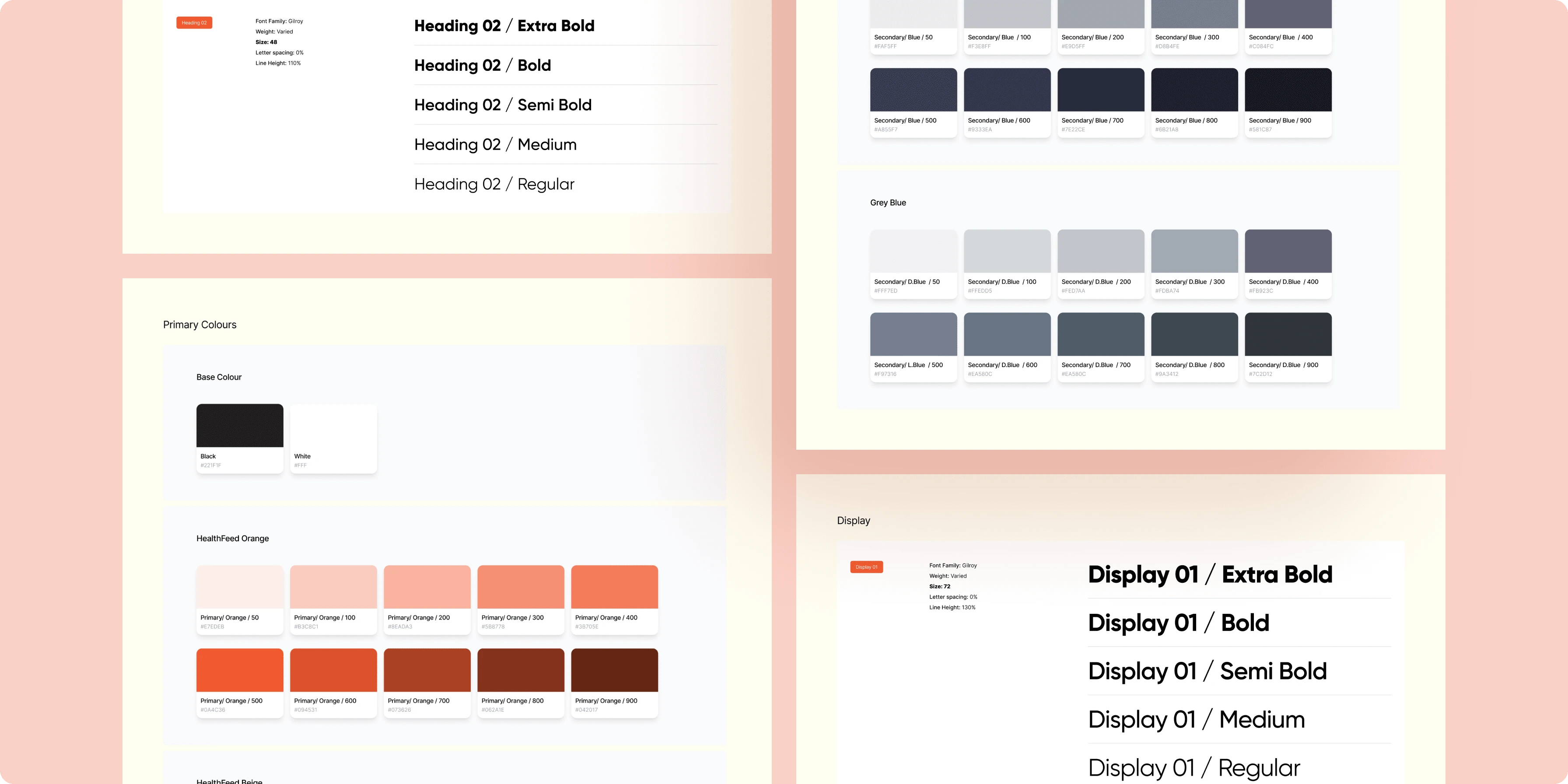Image resolution: width=1568 pixels, height=784 pixels.
Task: Select the Secondary/L.Blue/500 swatch
Action: click(x=913, y=333)
